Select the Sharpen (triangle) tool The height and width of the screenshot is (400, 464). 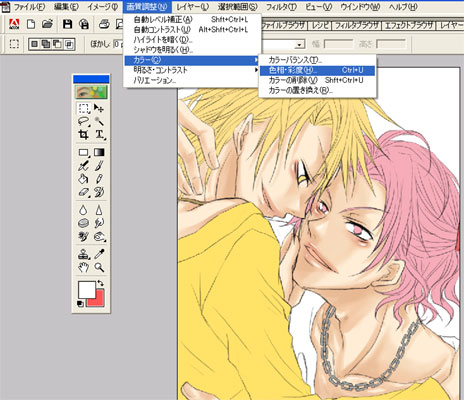[x=99, y=210]
